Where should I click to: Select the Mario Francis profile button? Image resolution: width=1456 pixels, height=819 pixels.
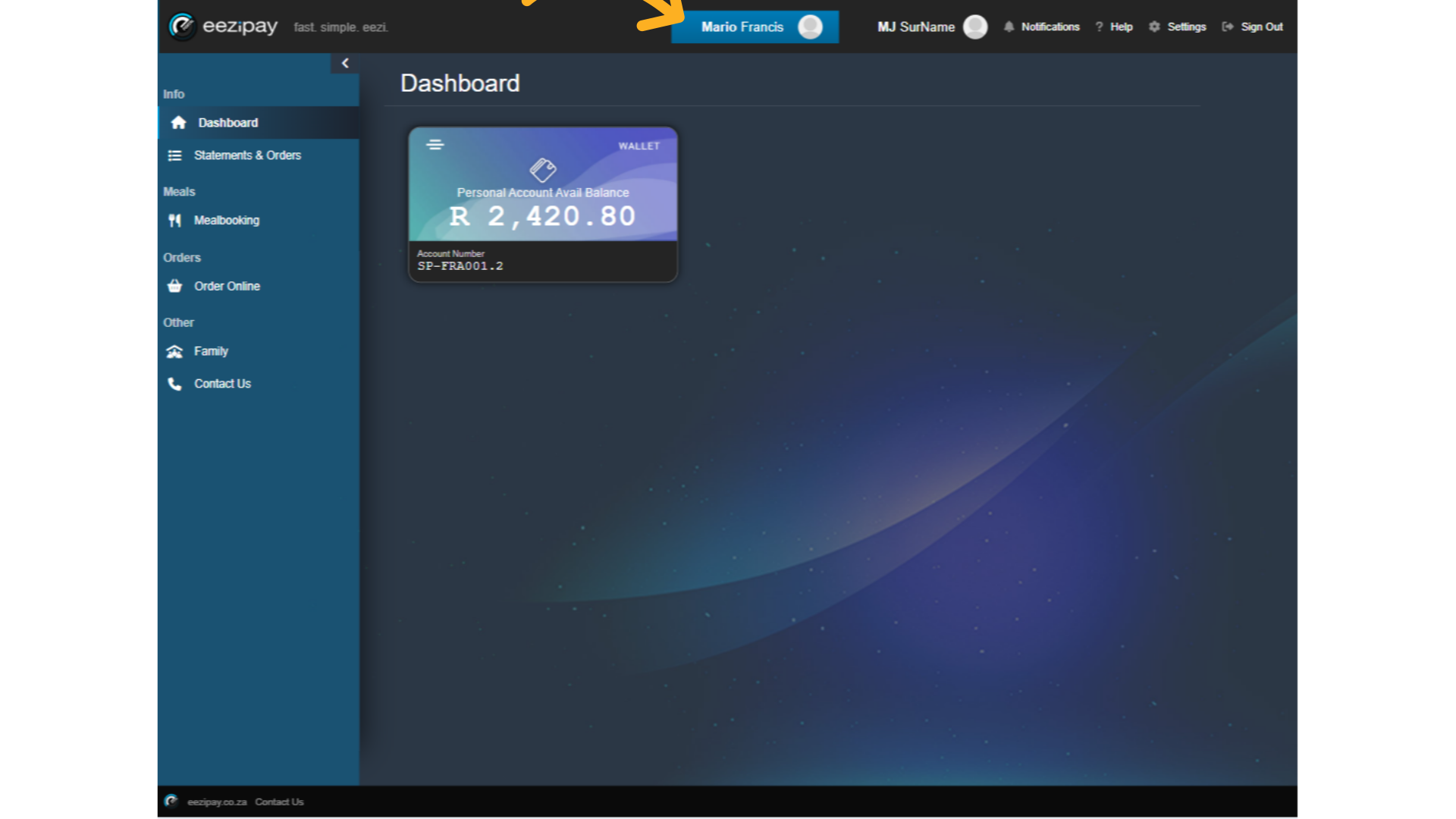[x=755, y=27]
